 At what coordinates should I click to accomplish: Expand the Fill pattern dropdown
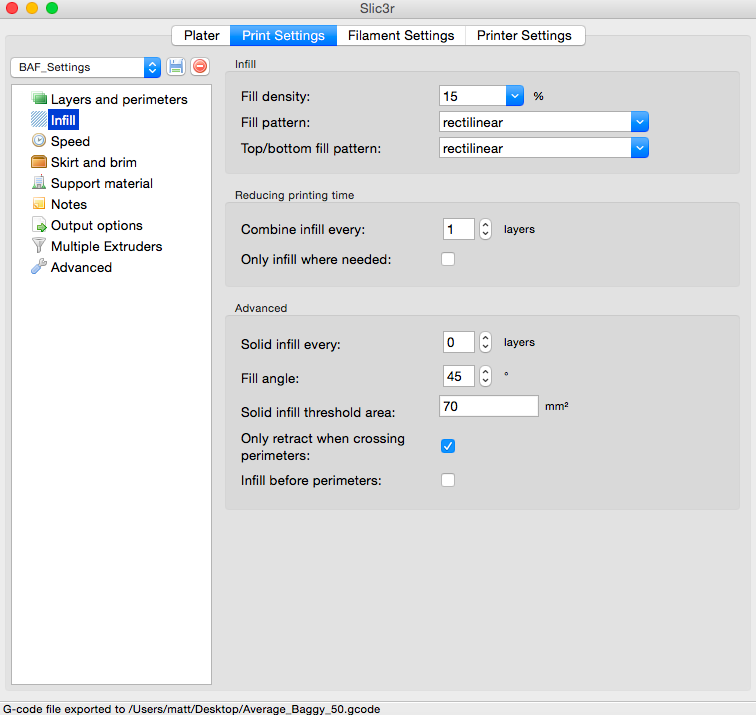[x=640, y=122]
